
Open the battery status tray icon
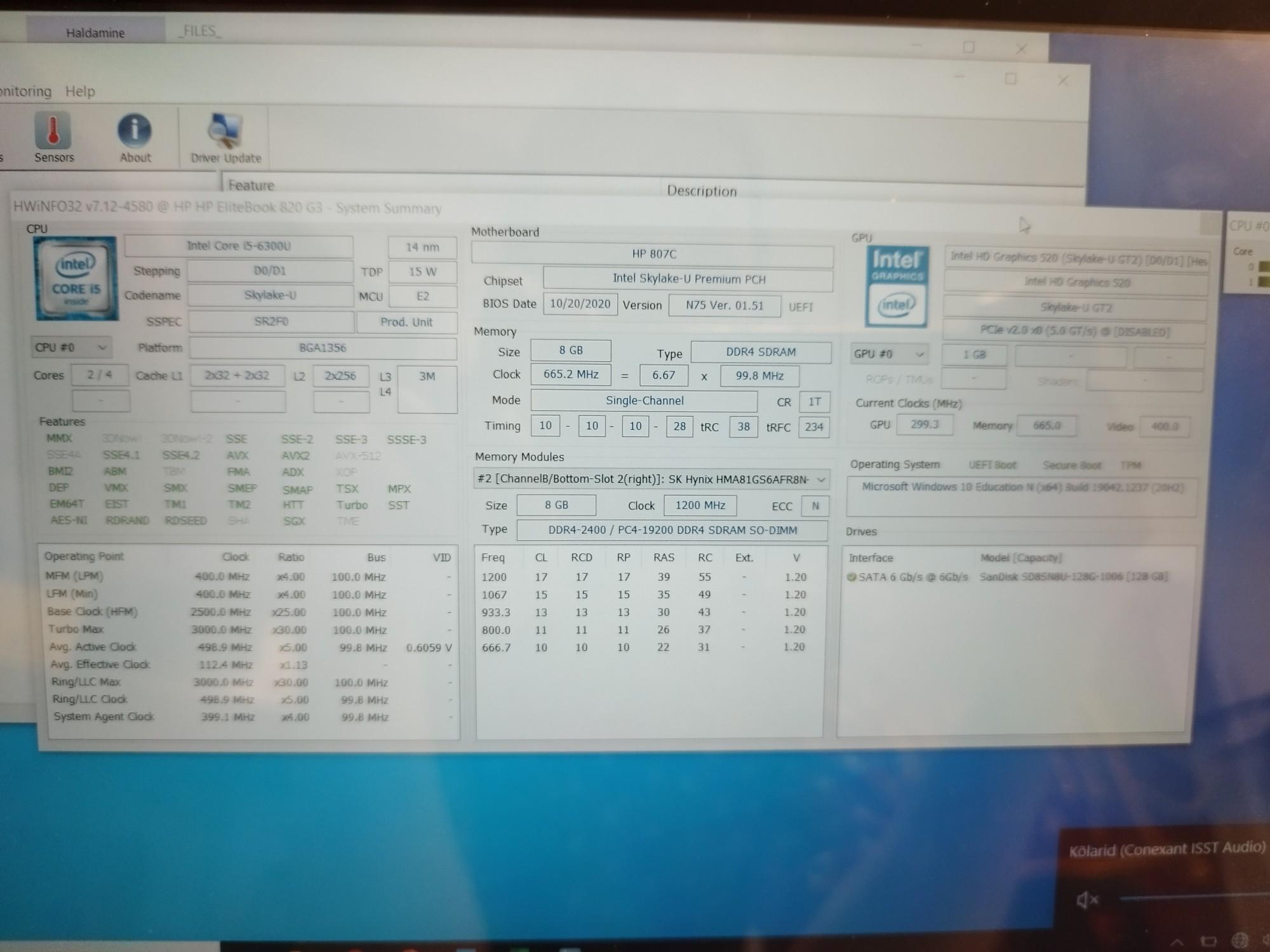[x=1208, y=942]
